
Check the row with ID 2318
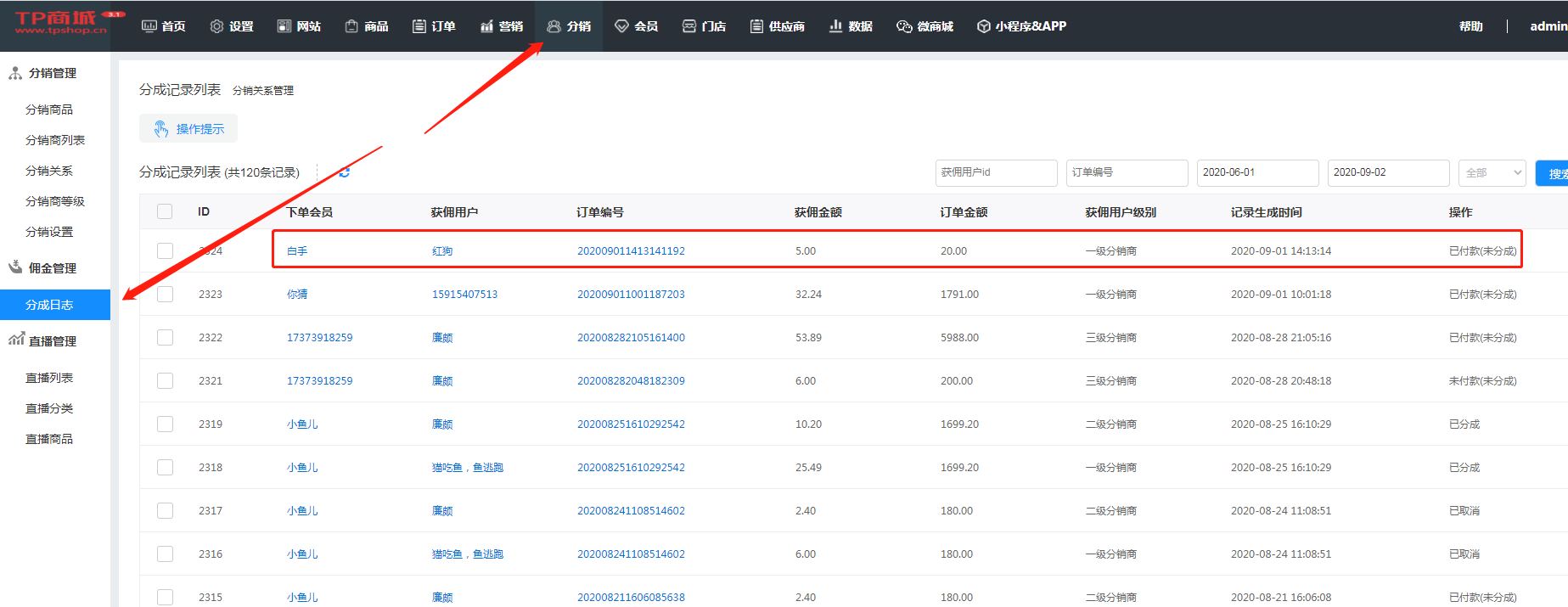click(x=165, y=467)
